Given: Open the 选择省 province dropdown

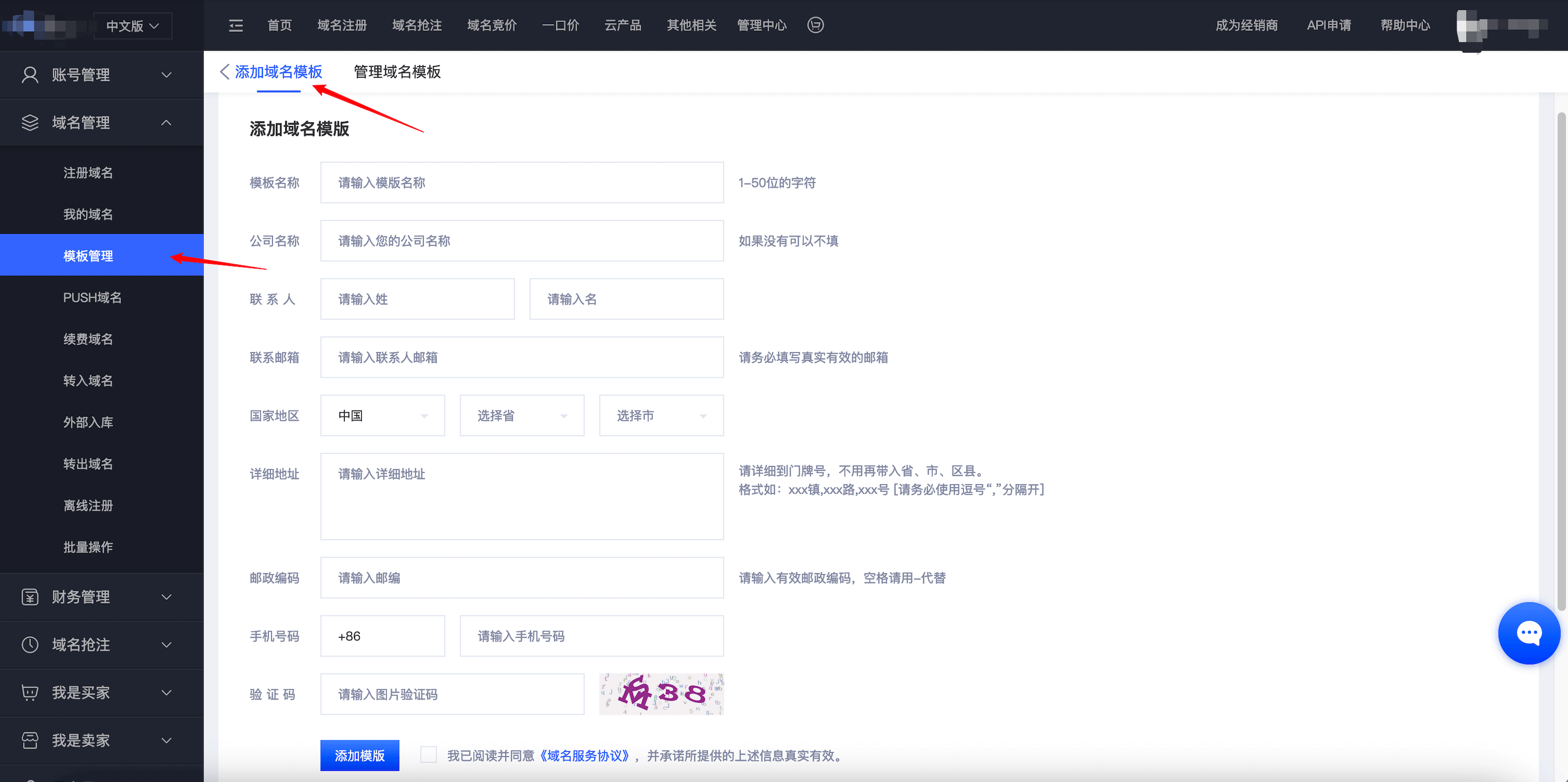Looking at the screenshot, I should pos(522,416).
